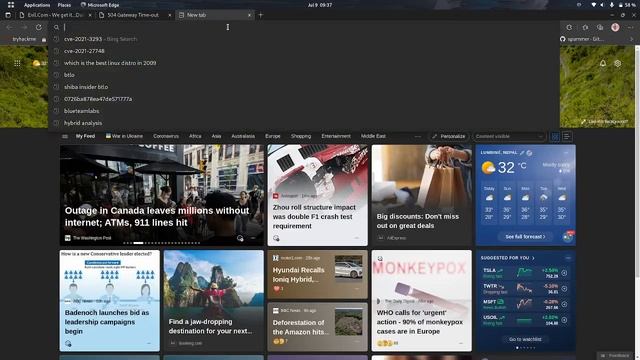
Task: Open a new tab with the plus button
Action: [261, 15]
